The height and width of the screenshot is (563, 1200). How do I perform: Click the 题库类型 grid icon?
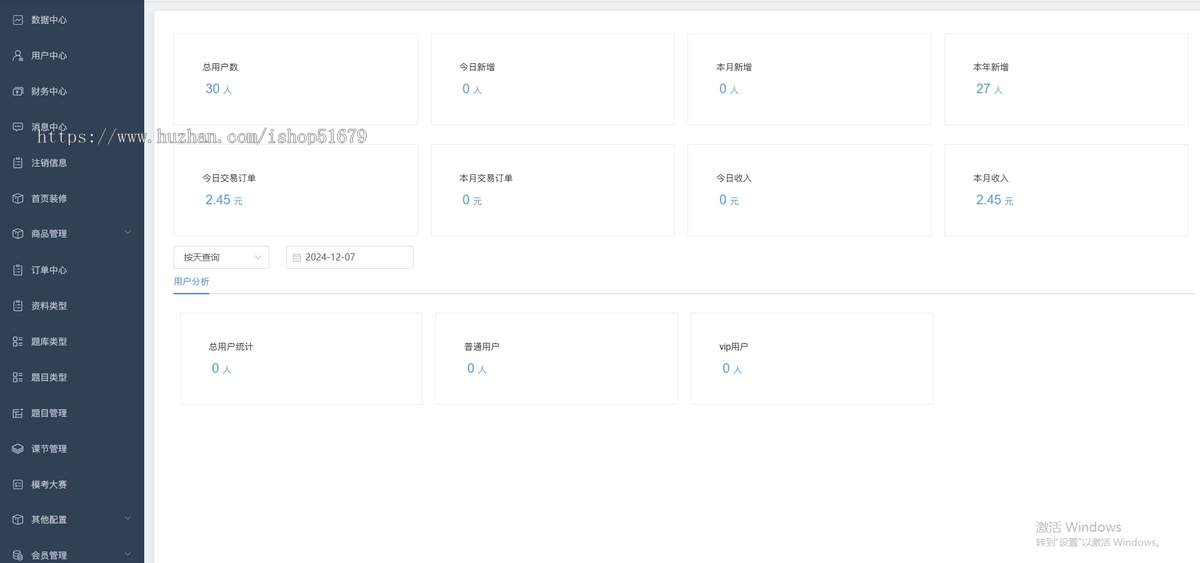click(17, 341)
